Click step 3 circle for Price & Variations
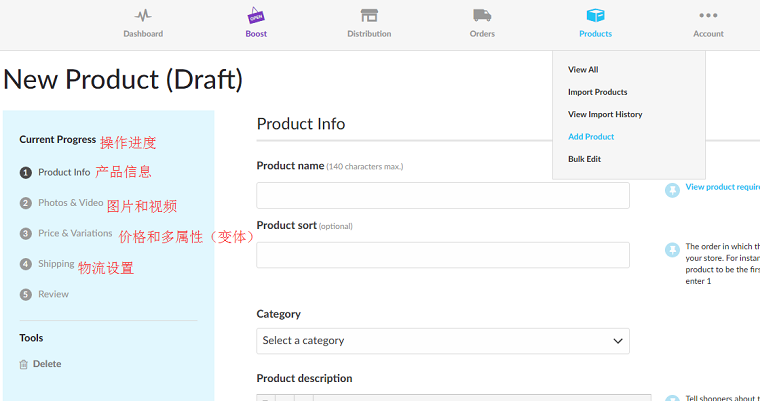 click(26, 234)
